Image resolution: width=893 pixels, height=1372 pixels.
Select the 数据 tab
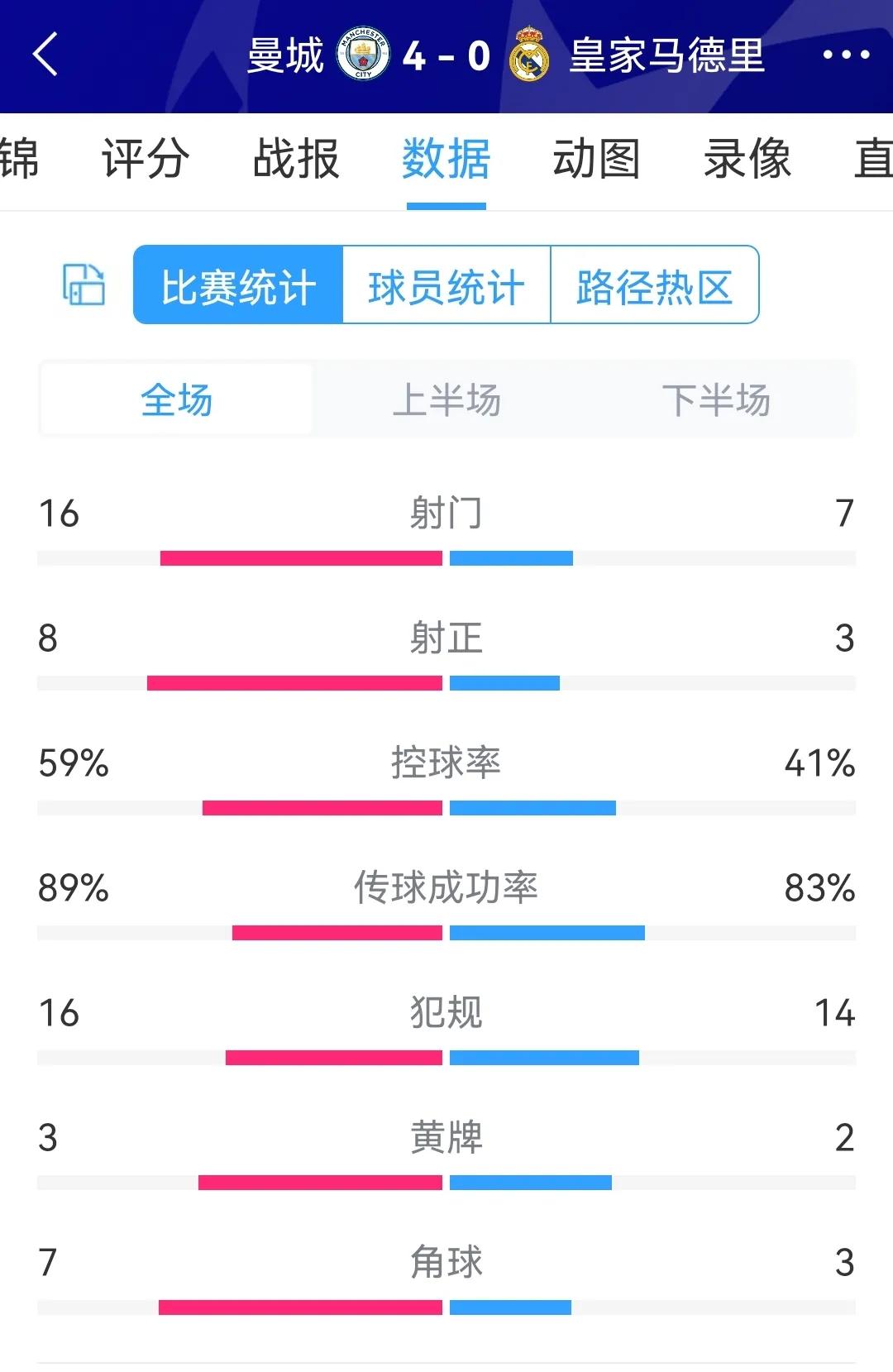pos(446,159)
